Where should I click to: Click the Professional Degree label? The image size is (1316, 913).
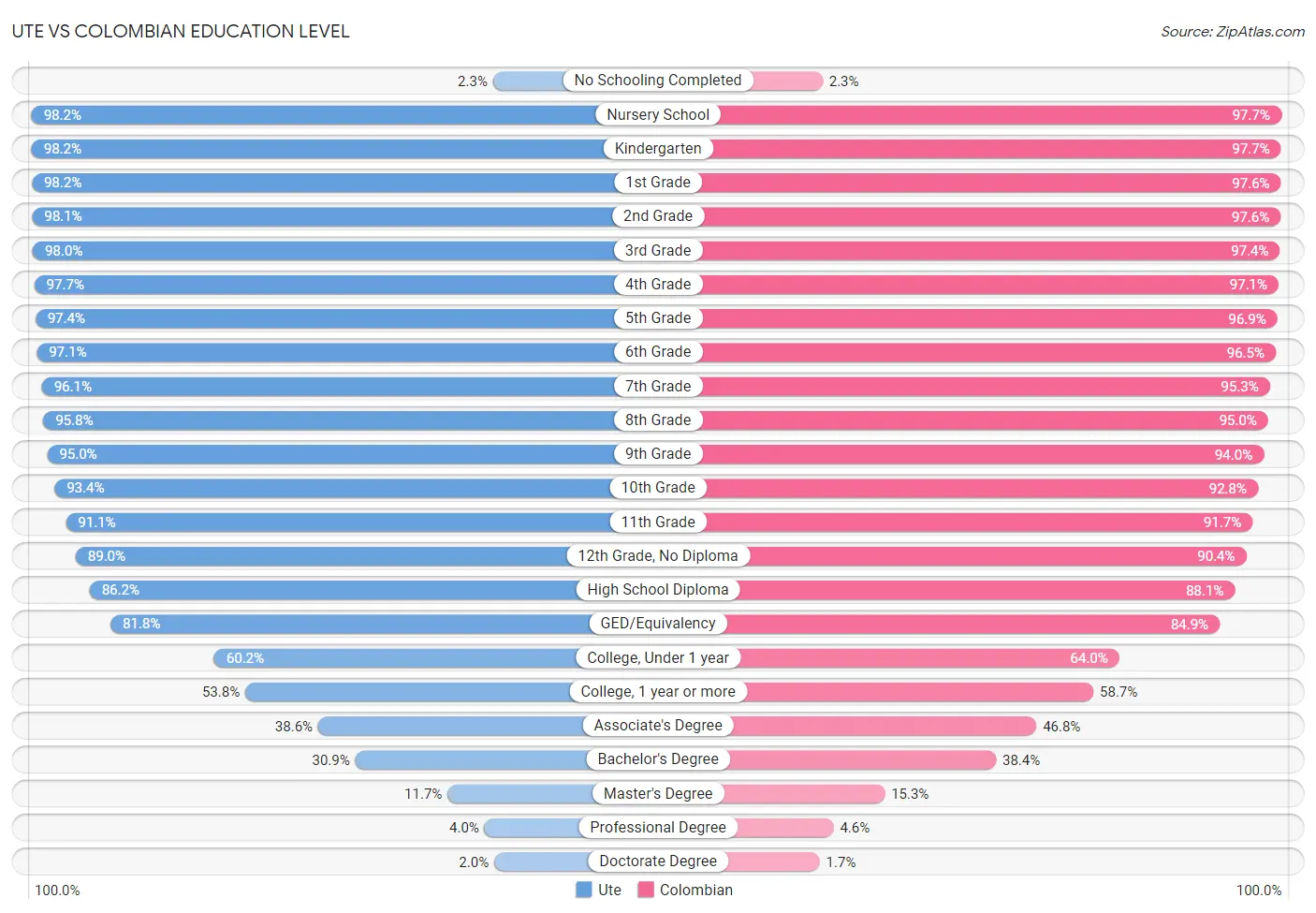[x=658, y=827]
